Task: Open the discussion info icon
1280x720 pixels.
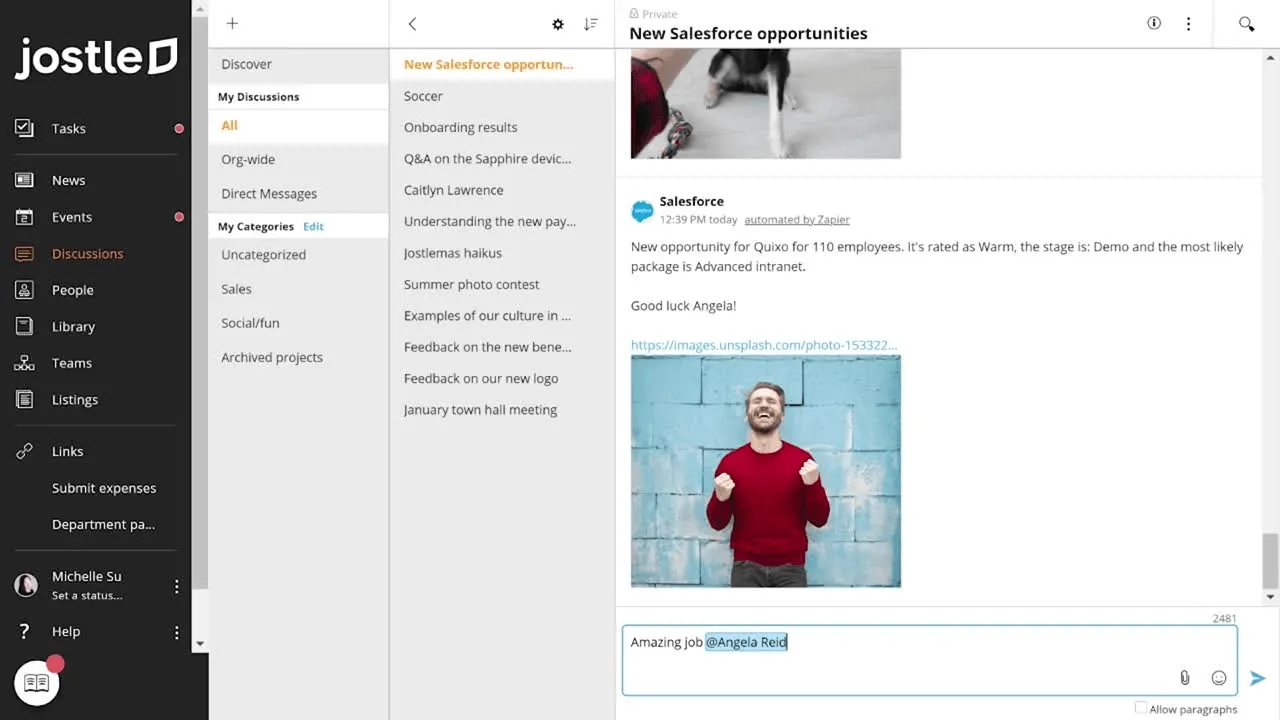Action: pos(1154,23)
